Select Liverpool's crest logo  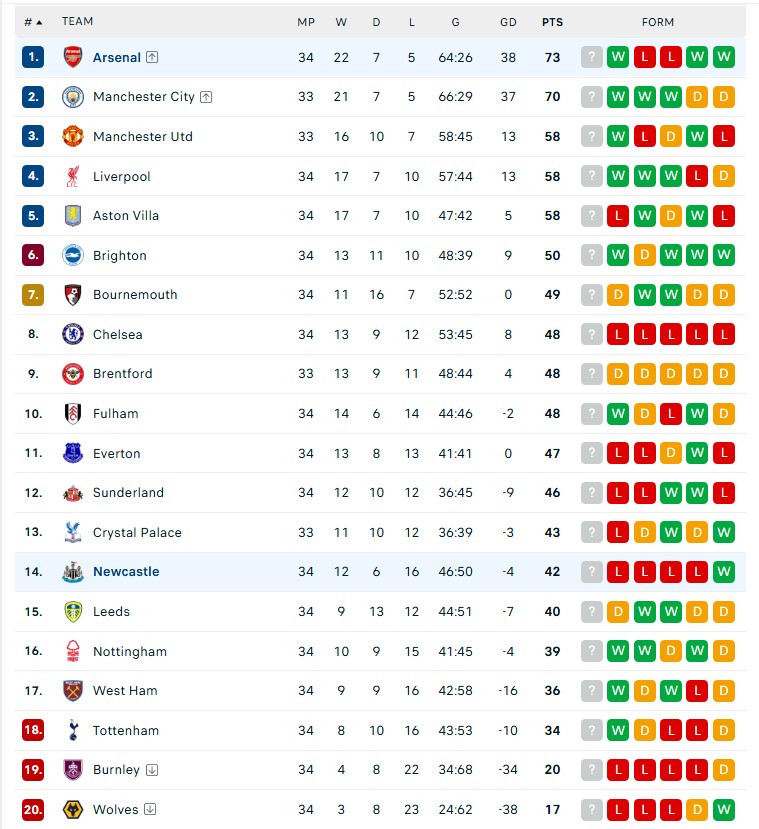[x=74, y=176]
